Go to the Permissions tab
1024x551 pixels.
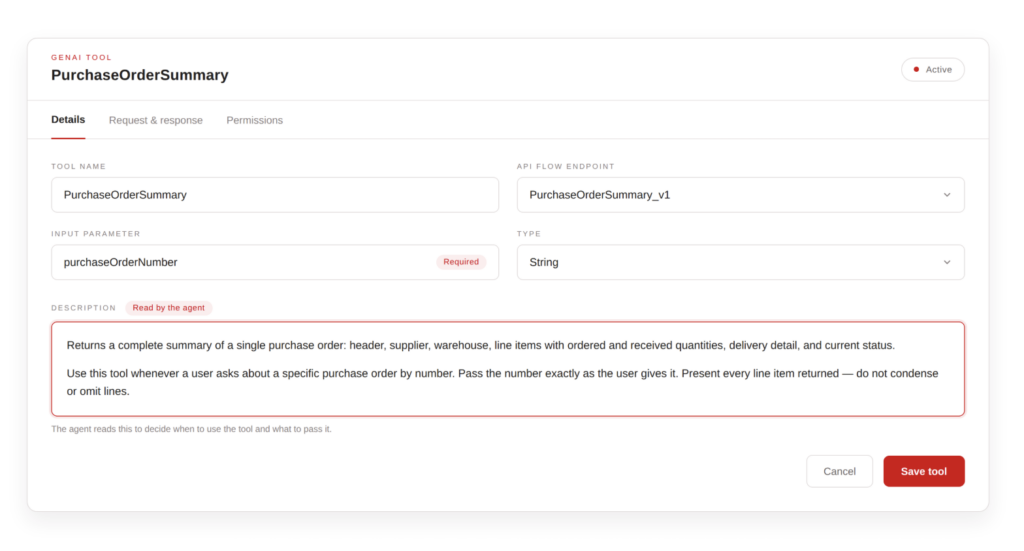[255, 120]
